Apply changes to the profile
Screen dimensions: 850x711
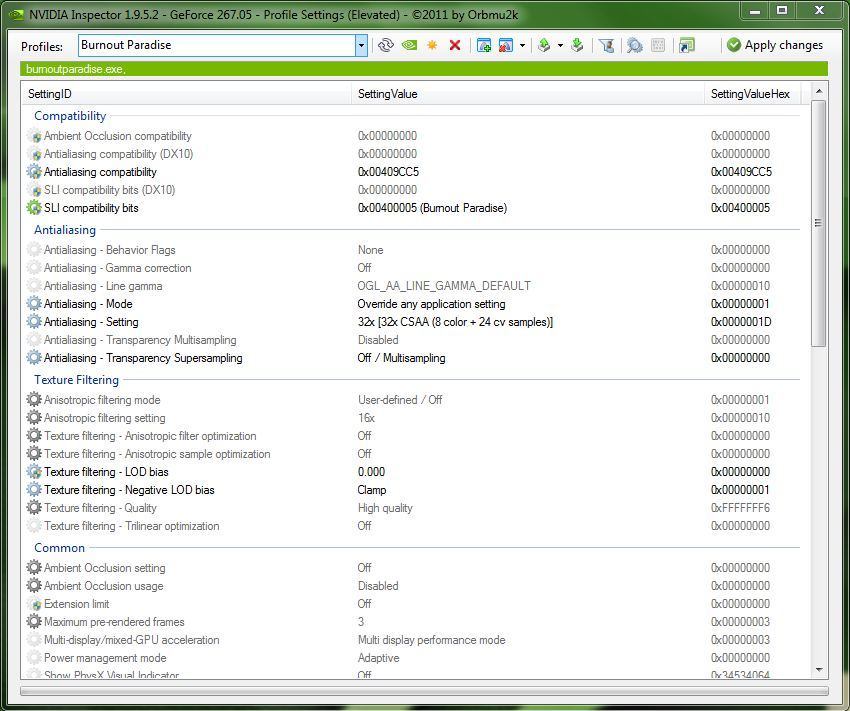coord(775,45)
